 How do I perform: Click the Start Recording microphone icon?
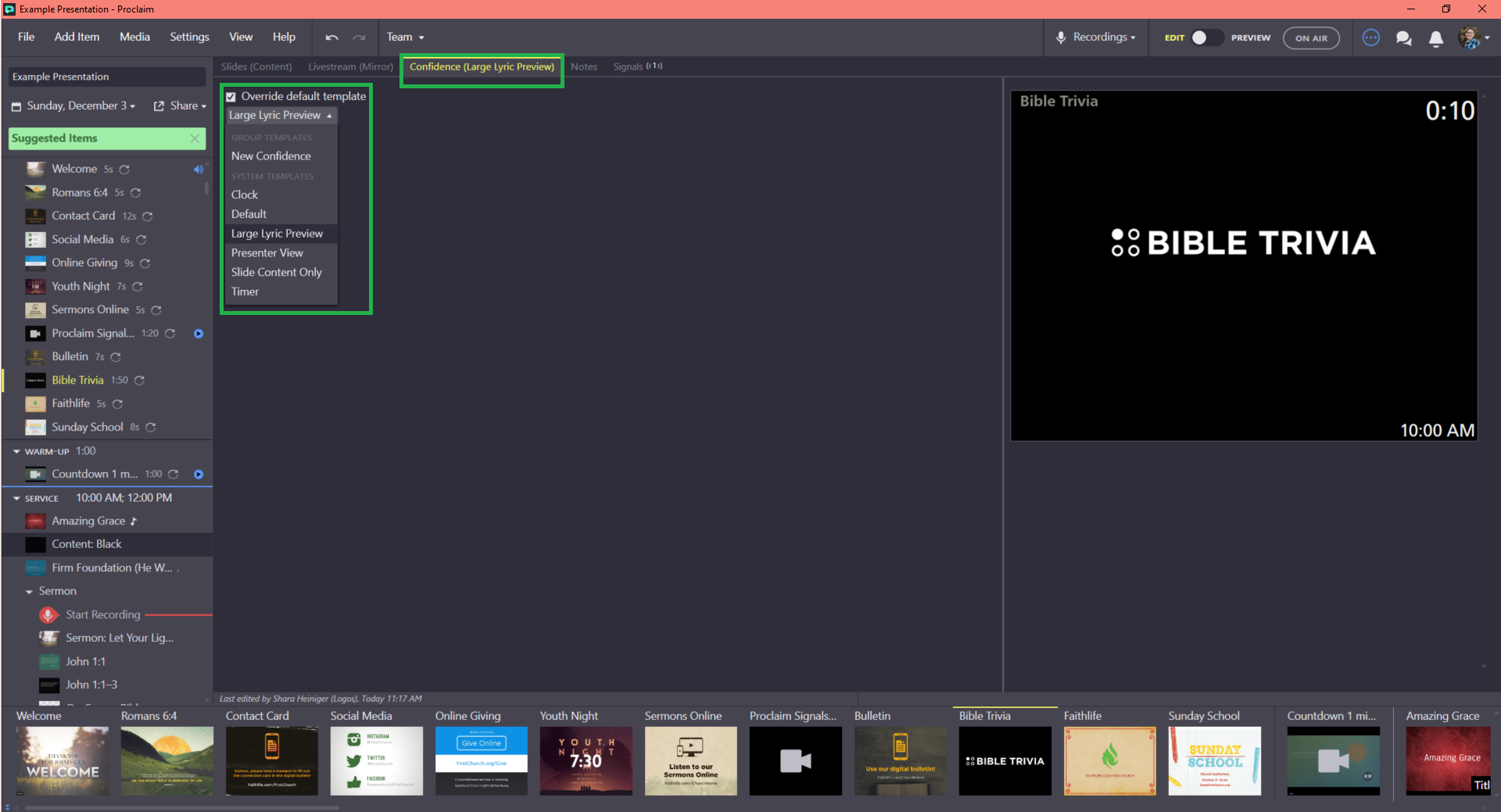click(x=48, y=615)
